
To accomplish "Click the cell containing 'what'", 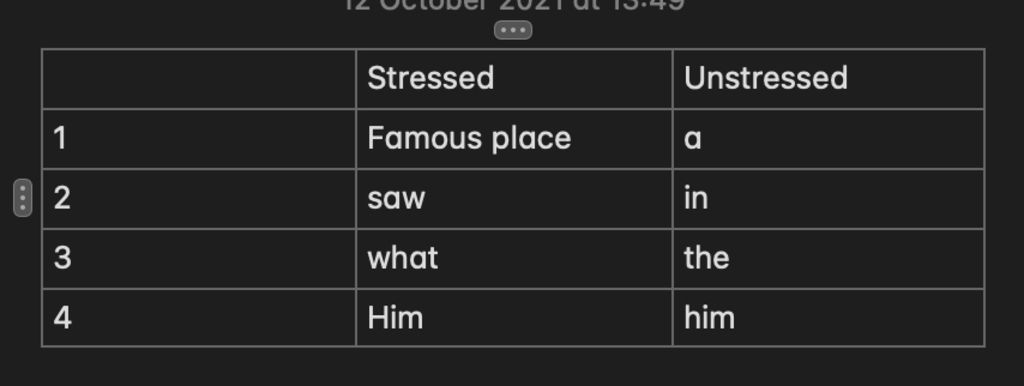I will (514, 259).
